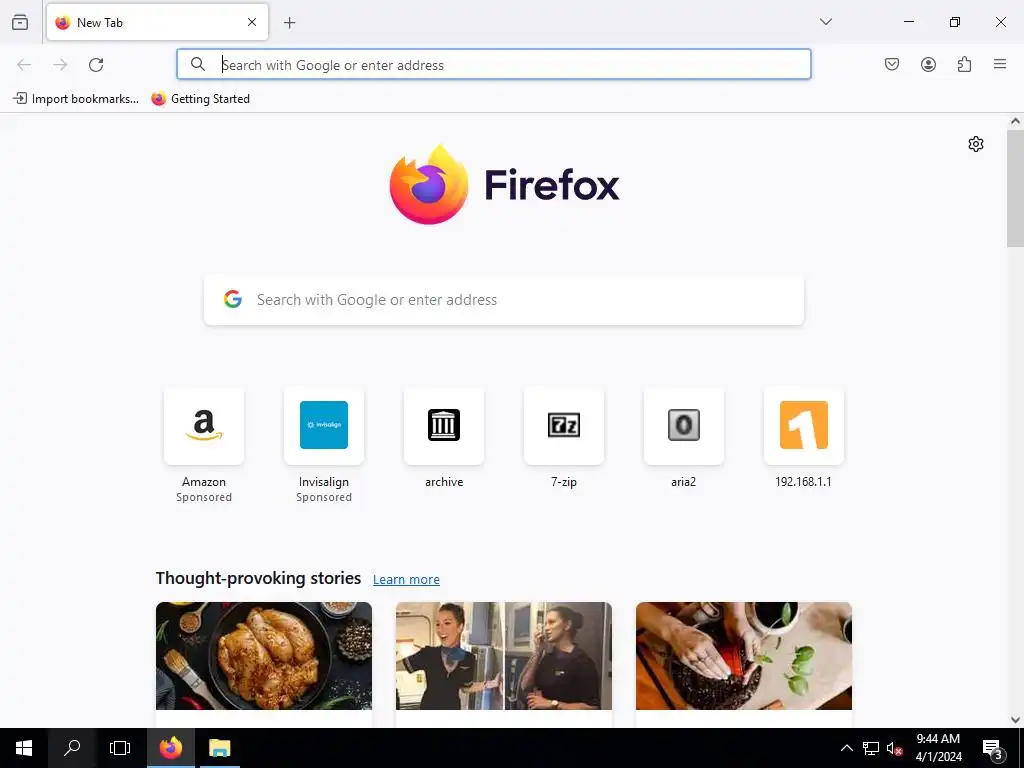Open the roasted chicken story thumbnail

click(x=264, y=656)
